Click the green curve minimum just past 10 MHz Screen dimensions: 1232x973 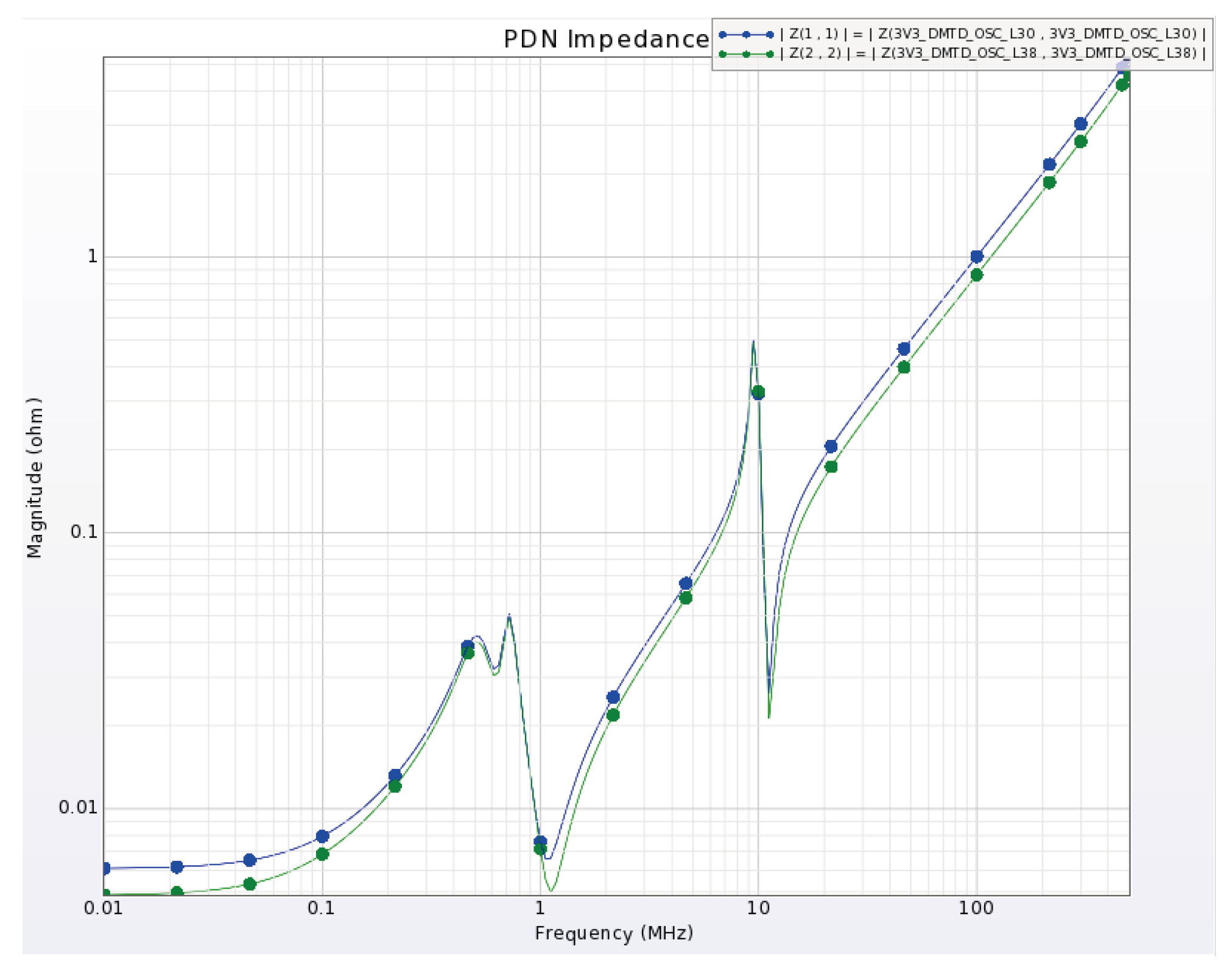[x=769, y=716]
